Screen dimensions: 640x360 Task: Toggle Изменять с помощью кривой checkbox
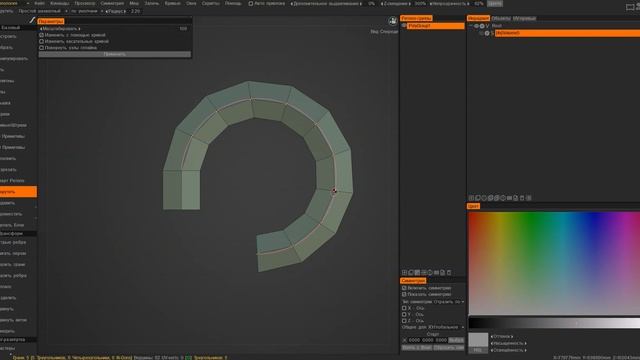[x=41, y=35]
